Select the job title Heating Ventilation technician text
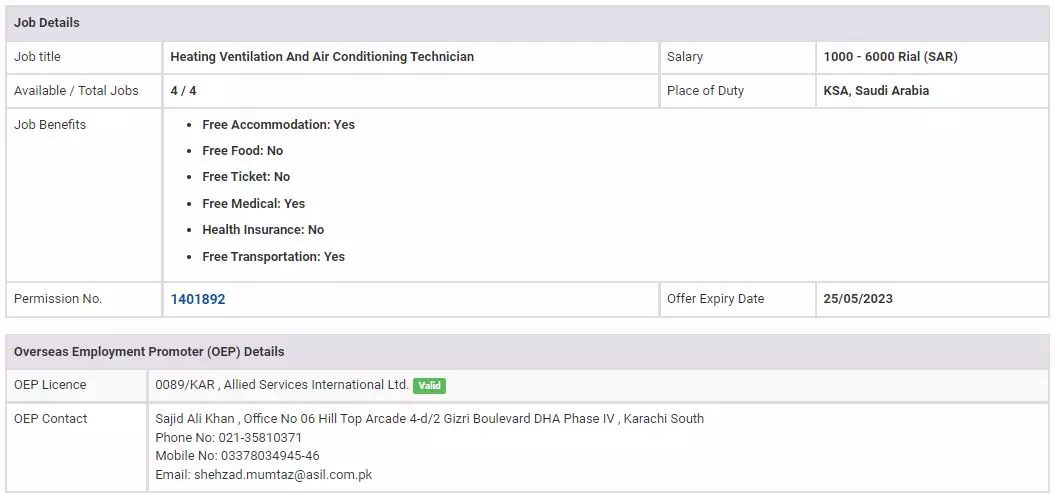1054x494 pixels. (322, 57)
